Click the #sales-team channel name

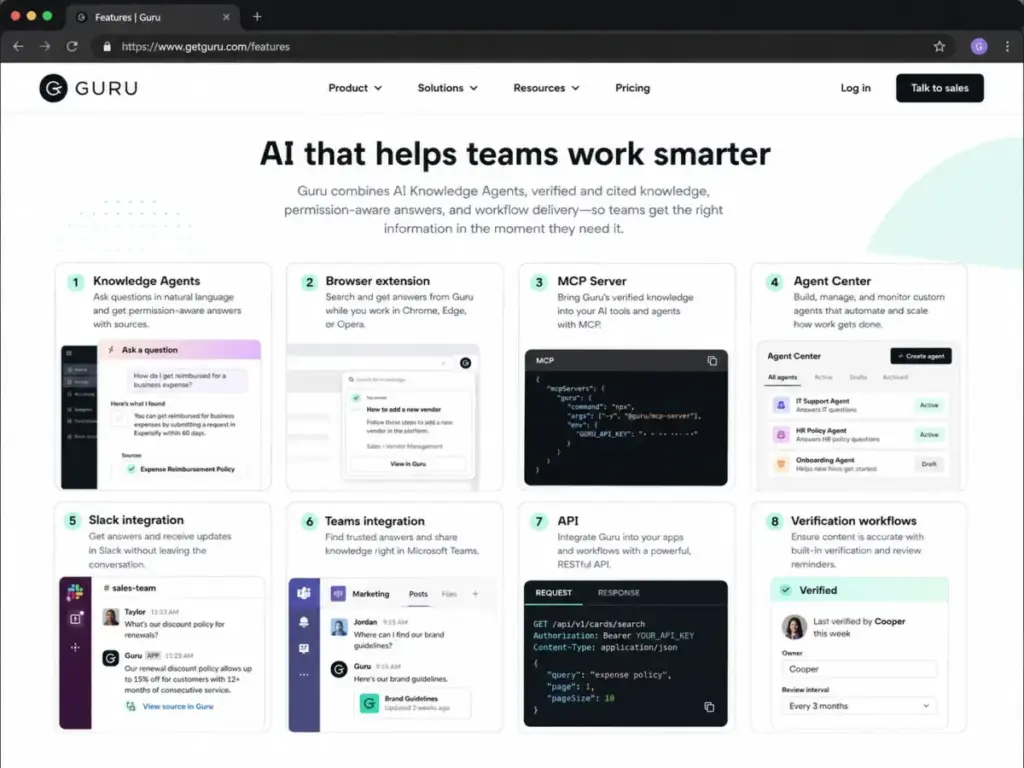[x=130, y=588]
